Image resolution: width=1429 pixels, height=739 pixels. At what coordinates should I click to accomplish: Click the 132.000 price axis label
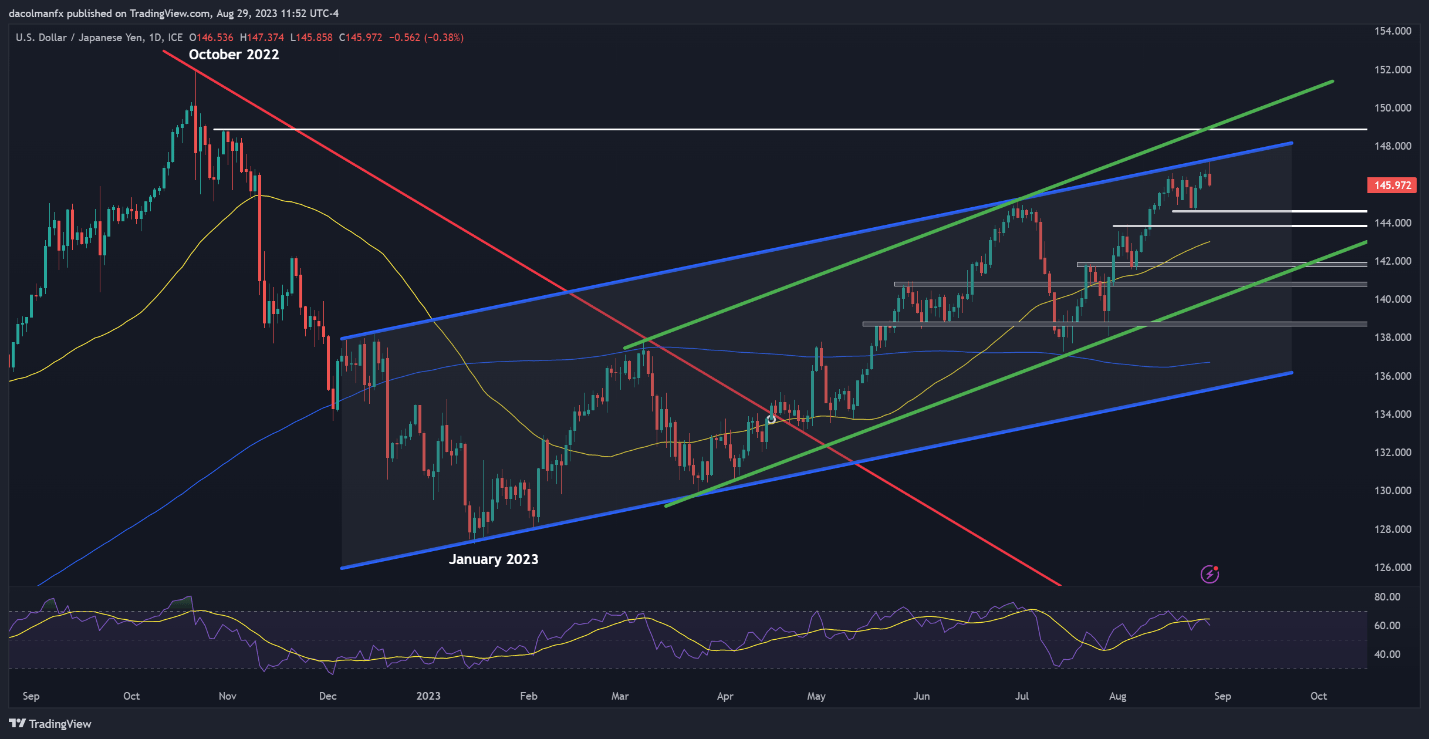[1392, 452]
